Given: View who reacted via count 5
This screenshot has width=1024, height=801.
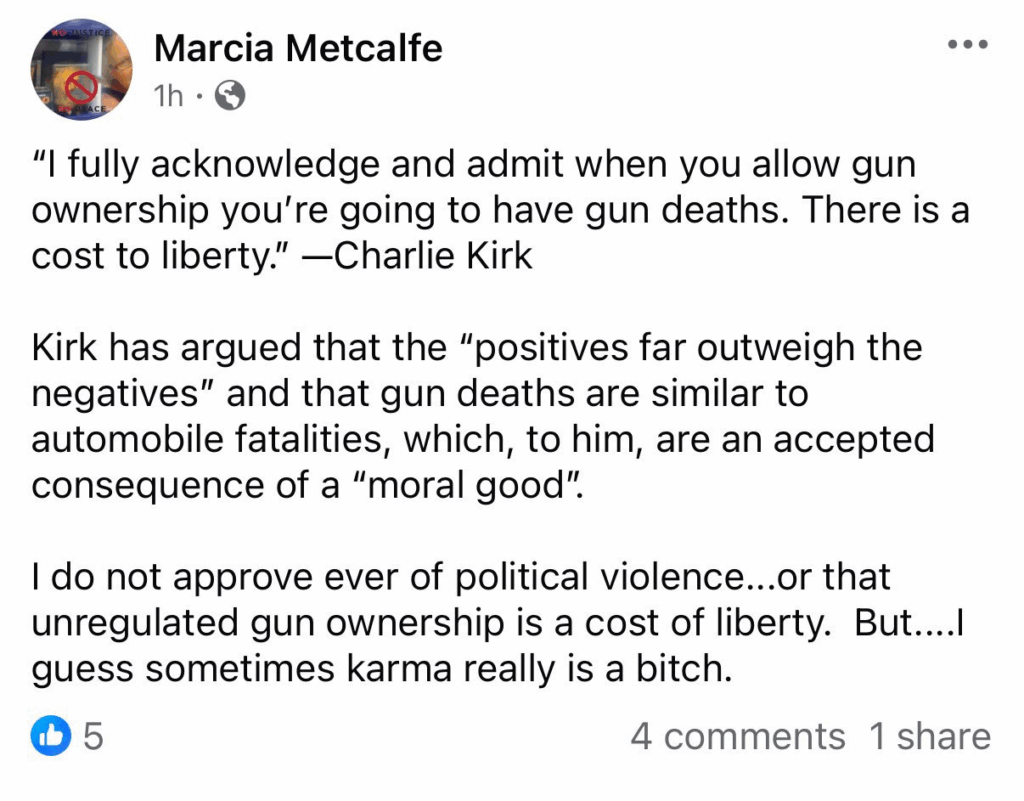Looking at the screenshot, I should pos(93,737).
